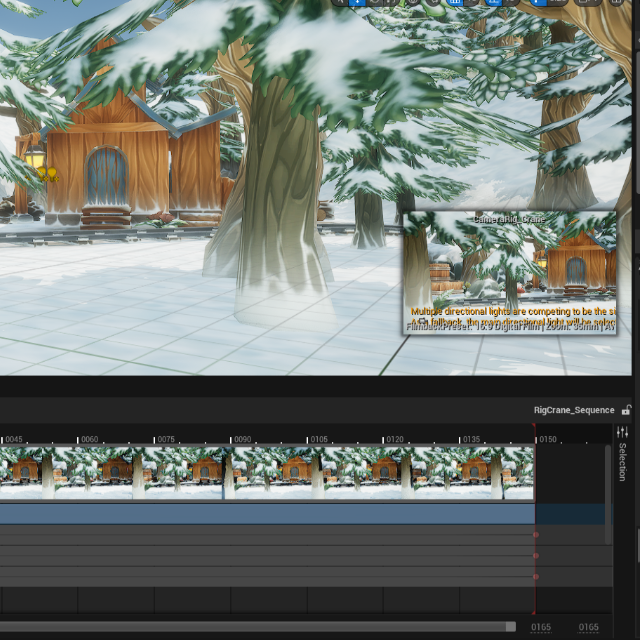The width and height of the screenshot is (640, 640).
Task: Open the camera speed dropdown
Action: 587,2
